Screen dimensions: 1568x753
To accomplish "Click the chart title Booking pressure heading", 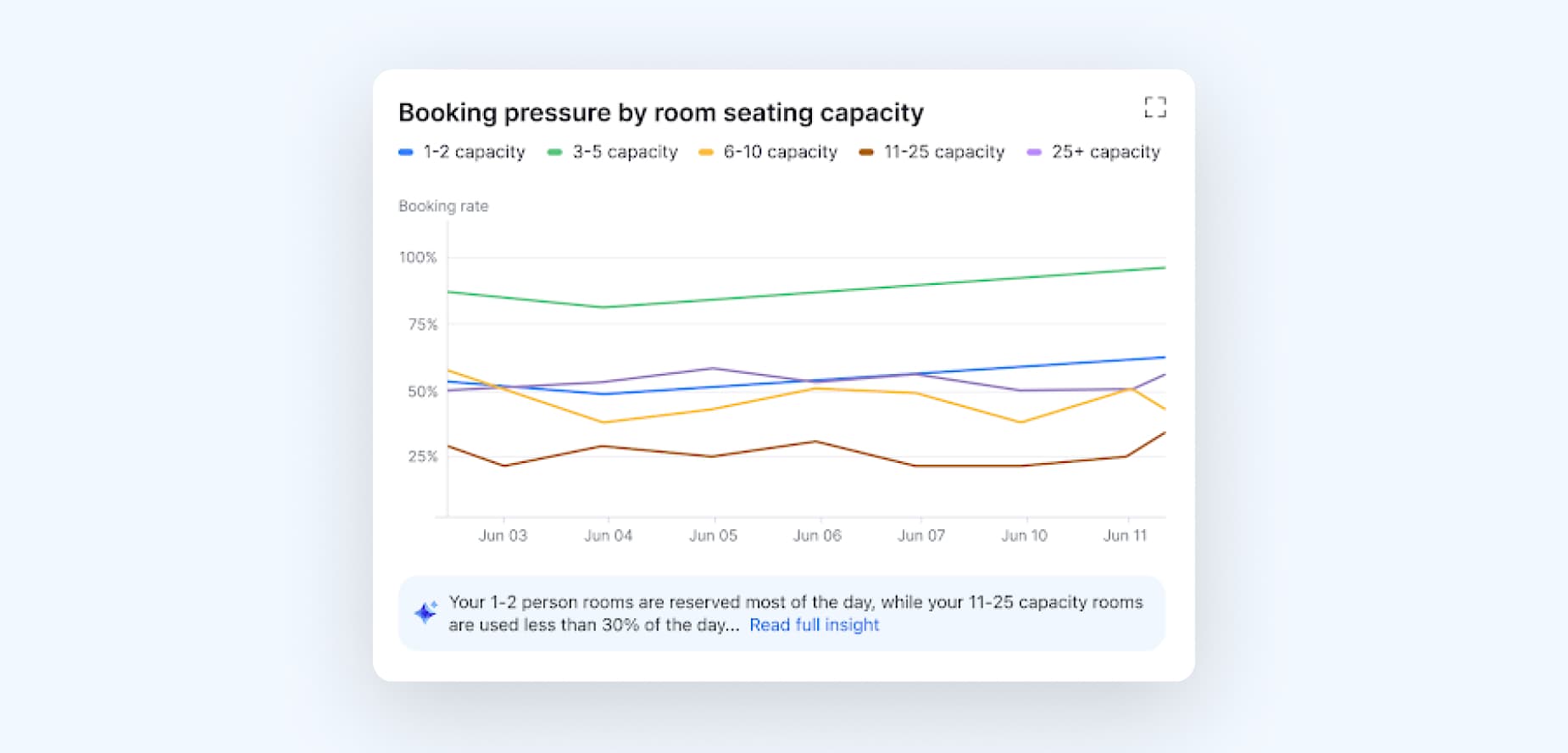I will pyautogui.click(x=660, y=113).
